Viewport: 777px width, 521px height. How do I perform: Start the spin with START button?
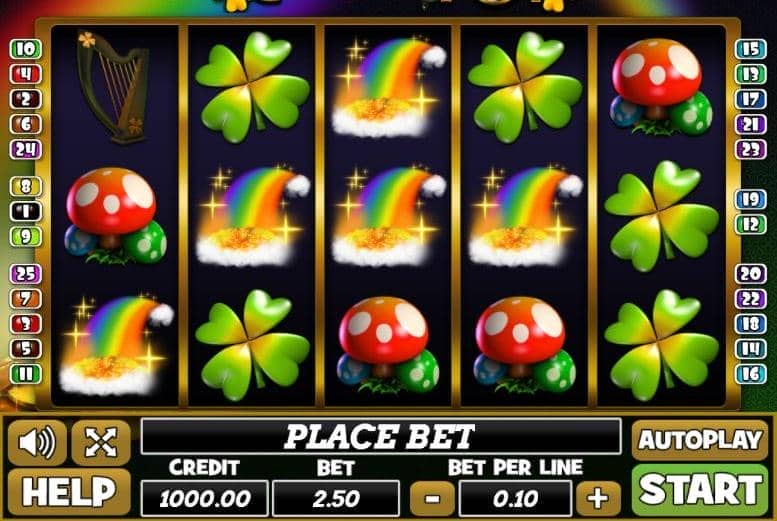click(700, 491)
